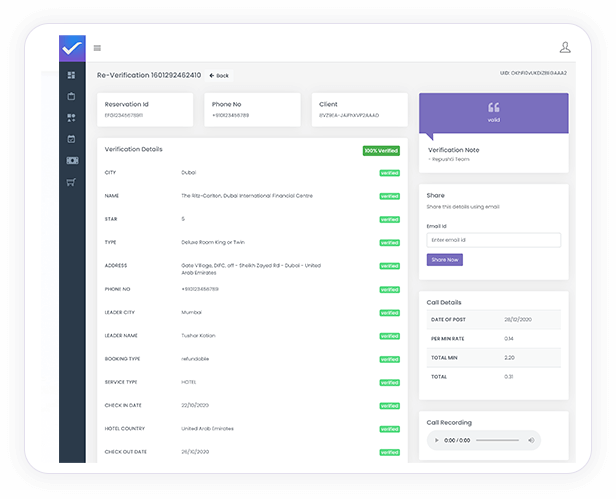This screenshot has height=499, width=616.
Task: Click the Client card
Action: point(359,110)
